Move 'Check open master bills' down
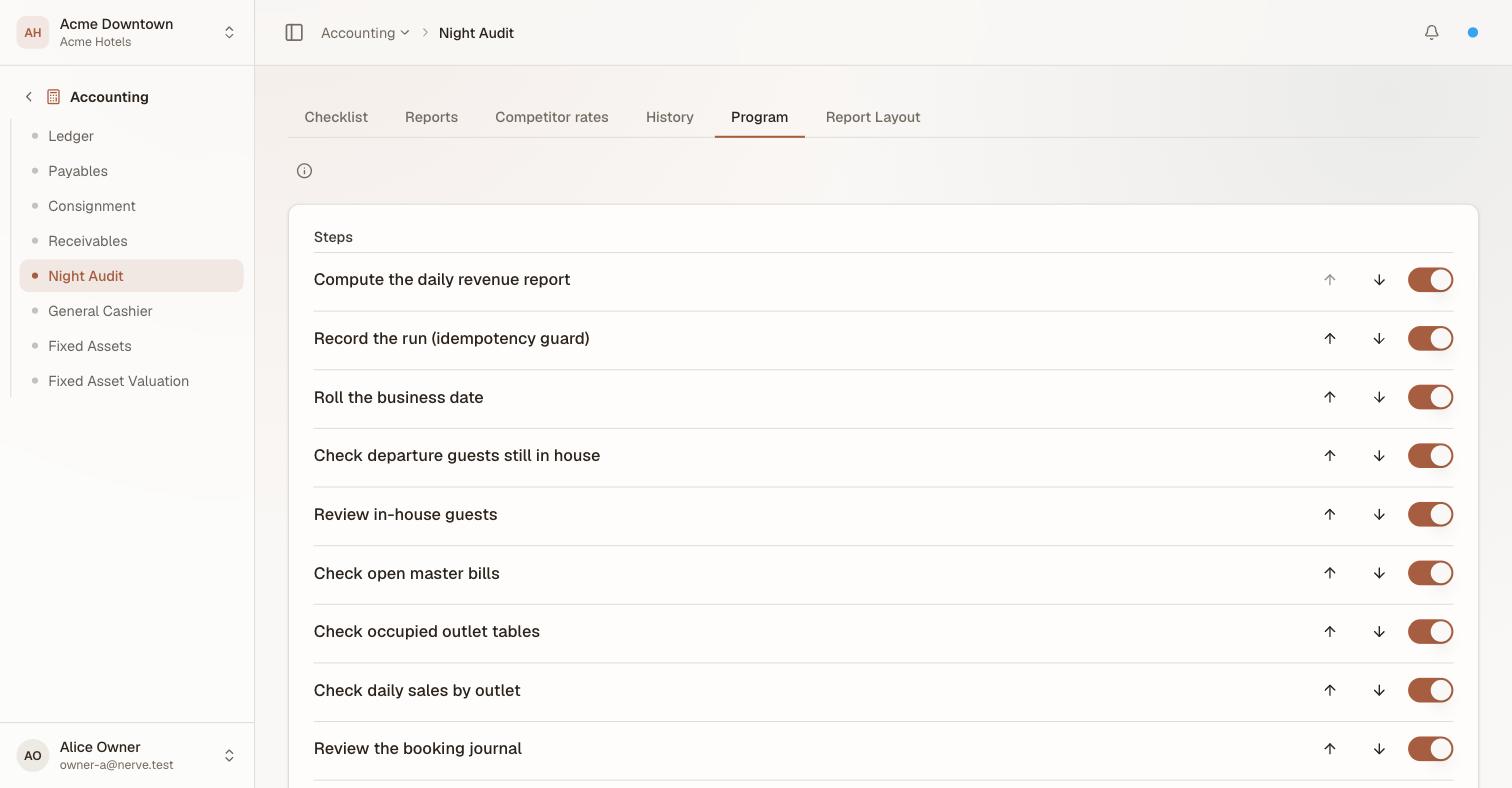Image resolution: width=1512 pixels, height=788 pixels. (x=1379, y=573)
